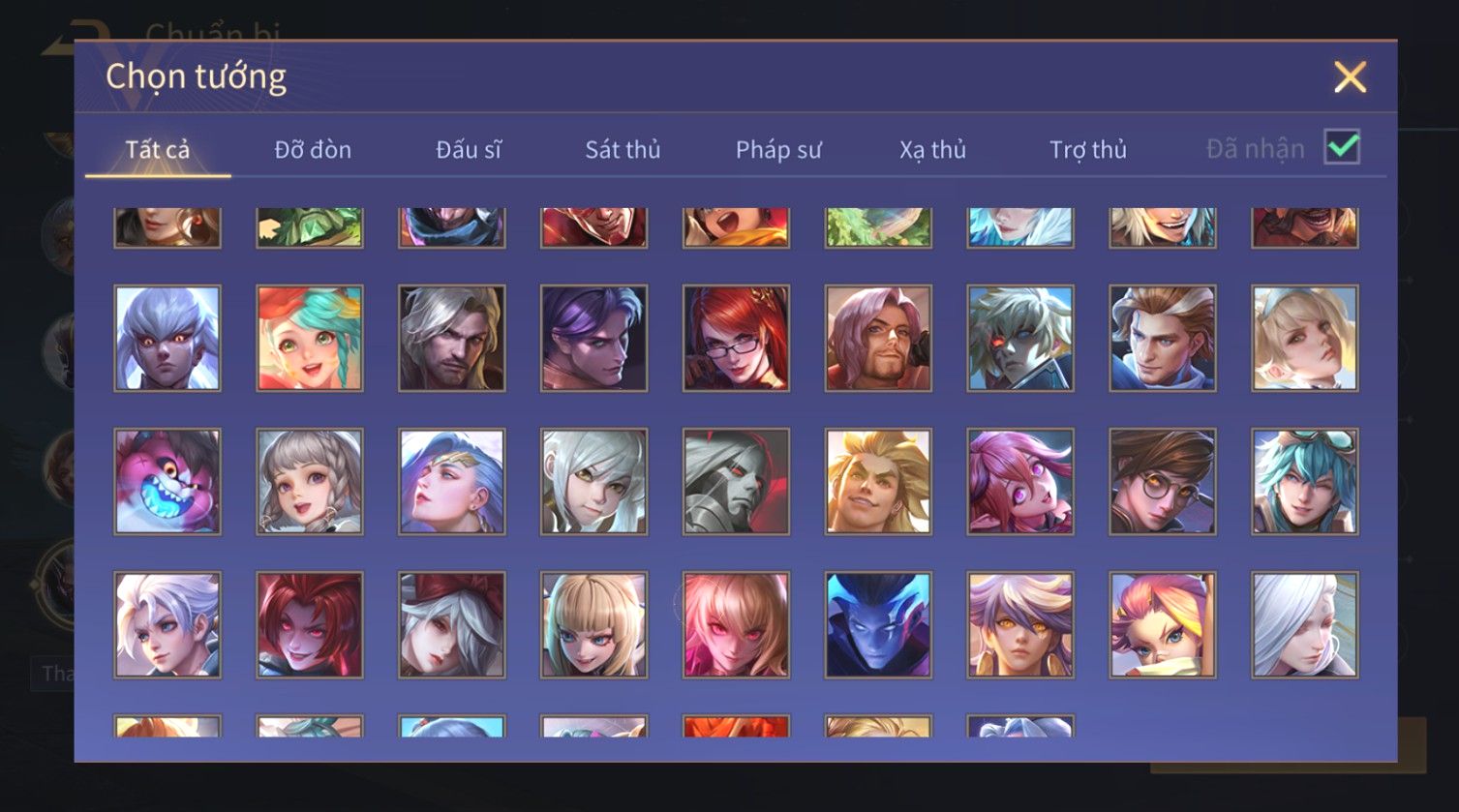Pick the red-haired hero wearing glasses

point(736,339)
